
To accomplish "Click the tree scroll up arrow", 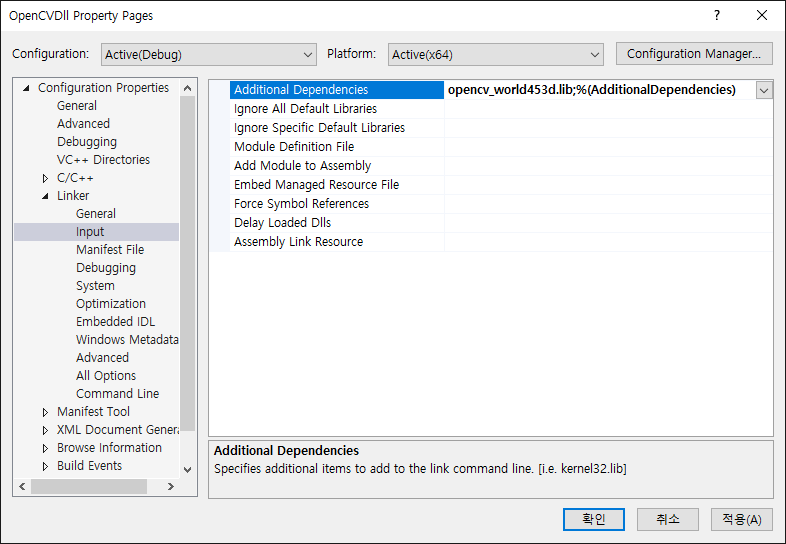I will [x=187, y=88].
